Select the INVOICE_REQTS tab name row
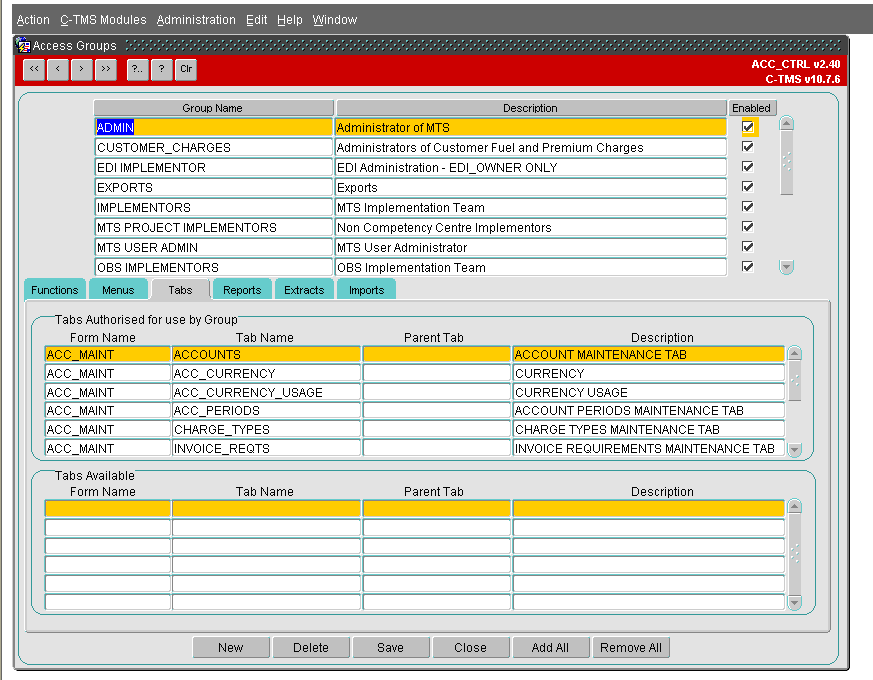The image size is (873, 680). click(266, 449)
